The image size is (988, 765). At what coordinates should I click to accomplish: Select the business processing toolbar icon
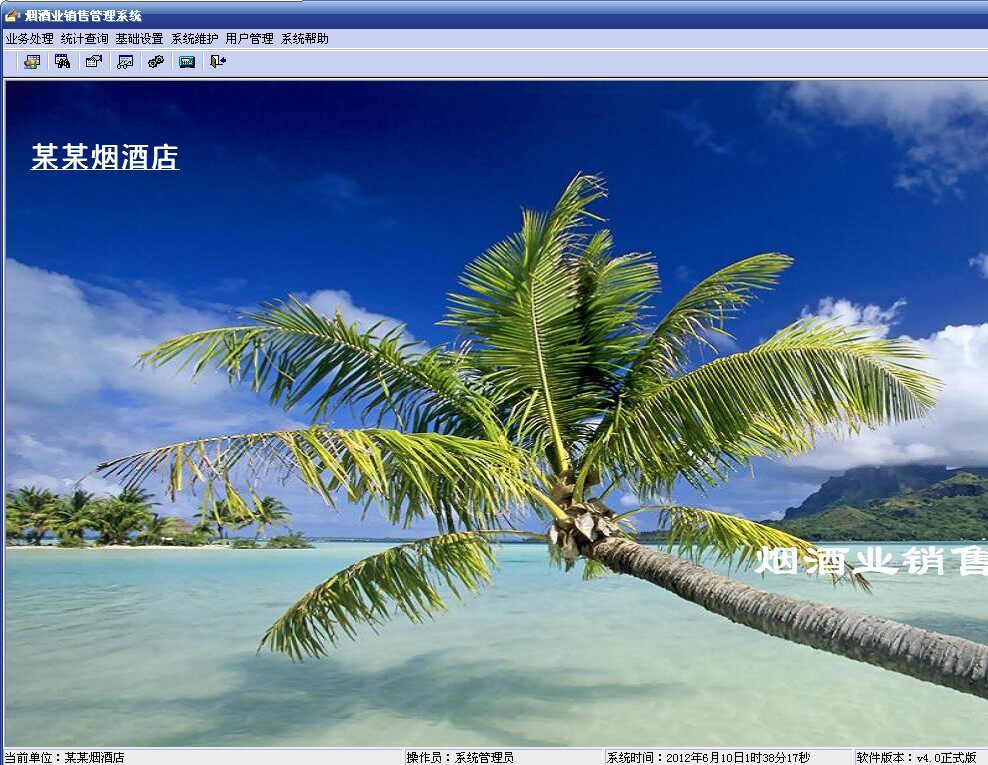[x=30, y=62]
